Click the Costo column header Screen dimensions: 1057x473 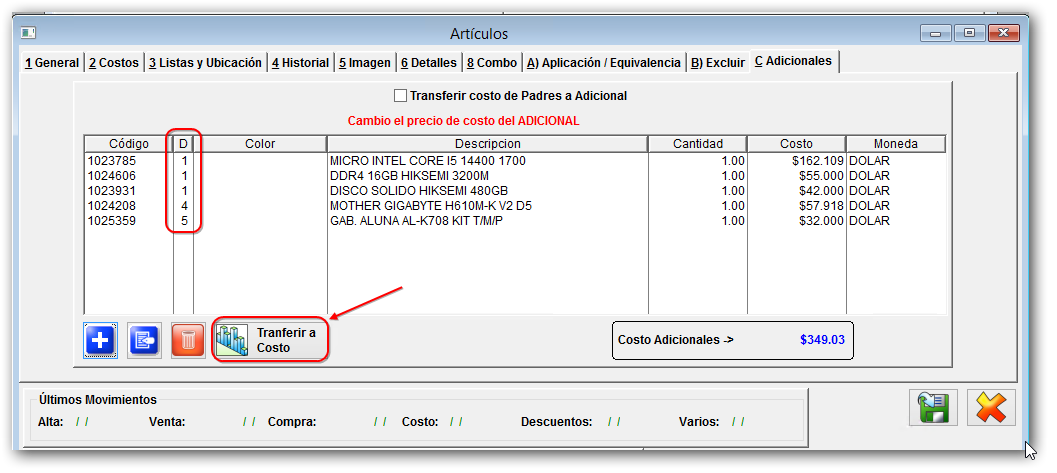pos(797,144)
